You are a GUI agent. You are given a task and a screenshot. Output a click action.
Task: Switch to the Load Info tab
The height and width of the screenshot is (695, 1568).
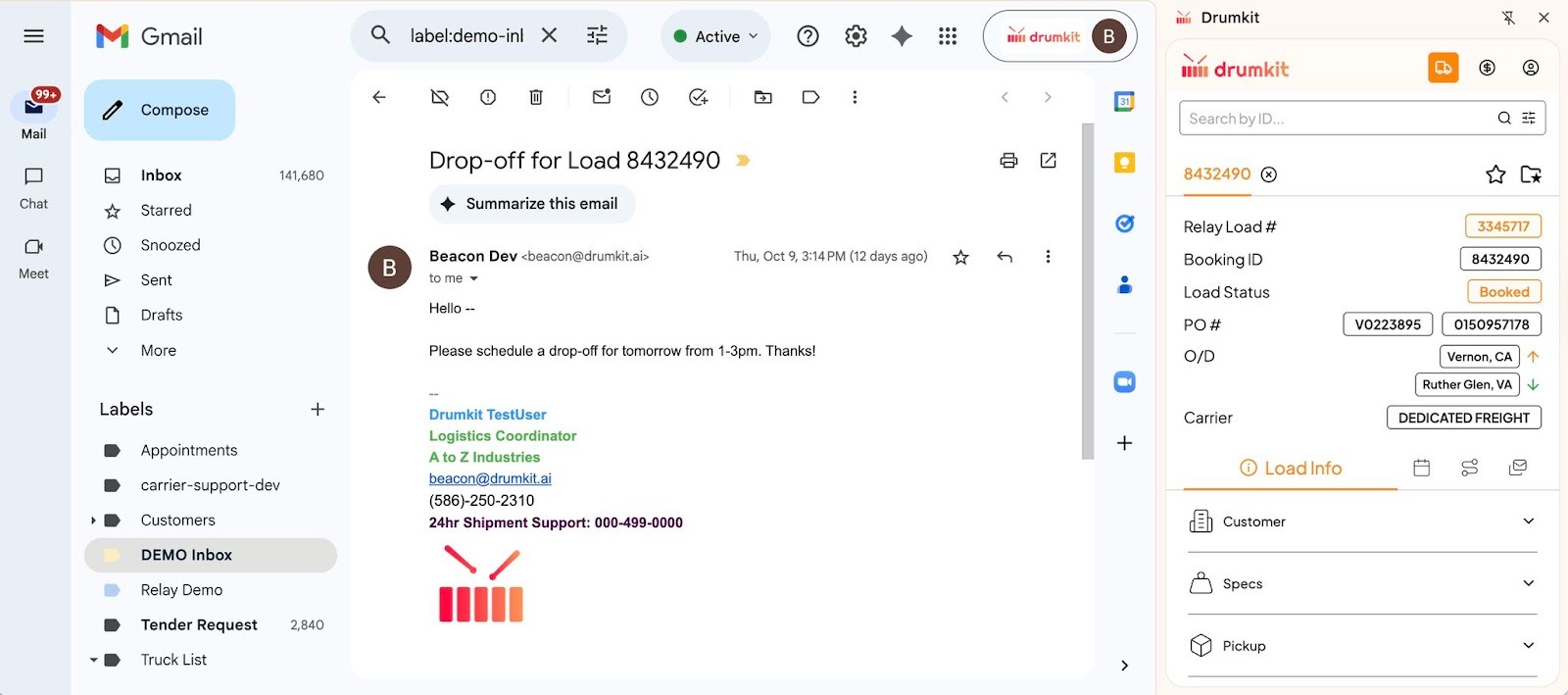click(x=1290, y=469)
